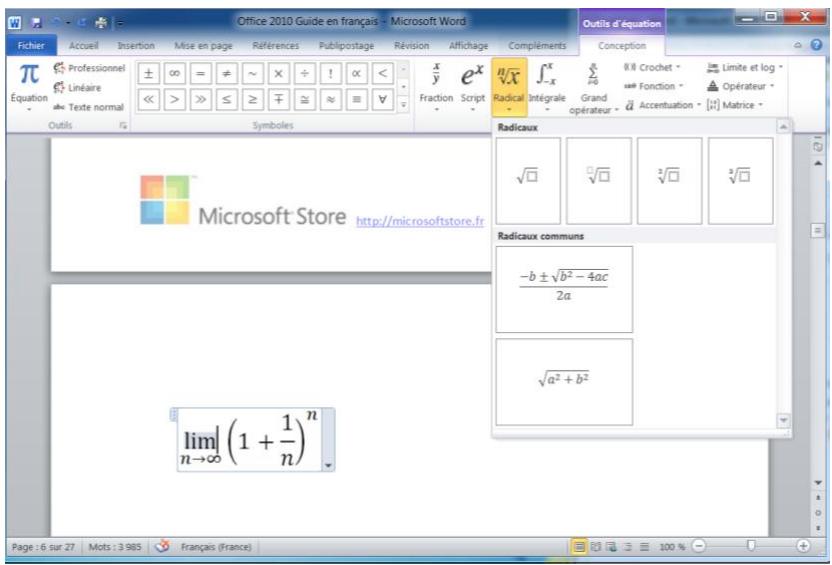The image size is (832, 565).
Task: Insert the tilde symbol
Action: tap(253, 74)
